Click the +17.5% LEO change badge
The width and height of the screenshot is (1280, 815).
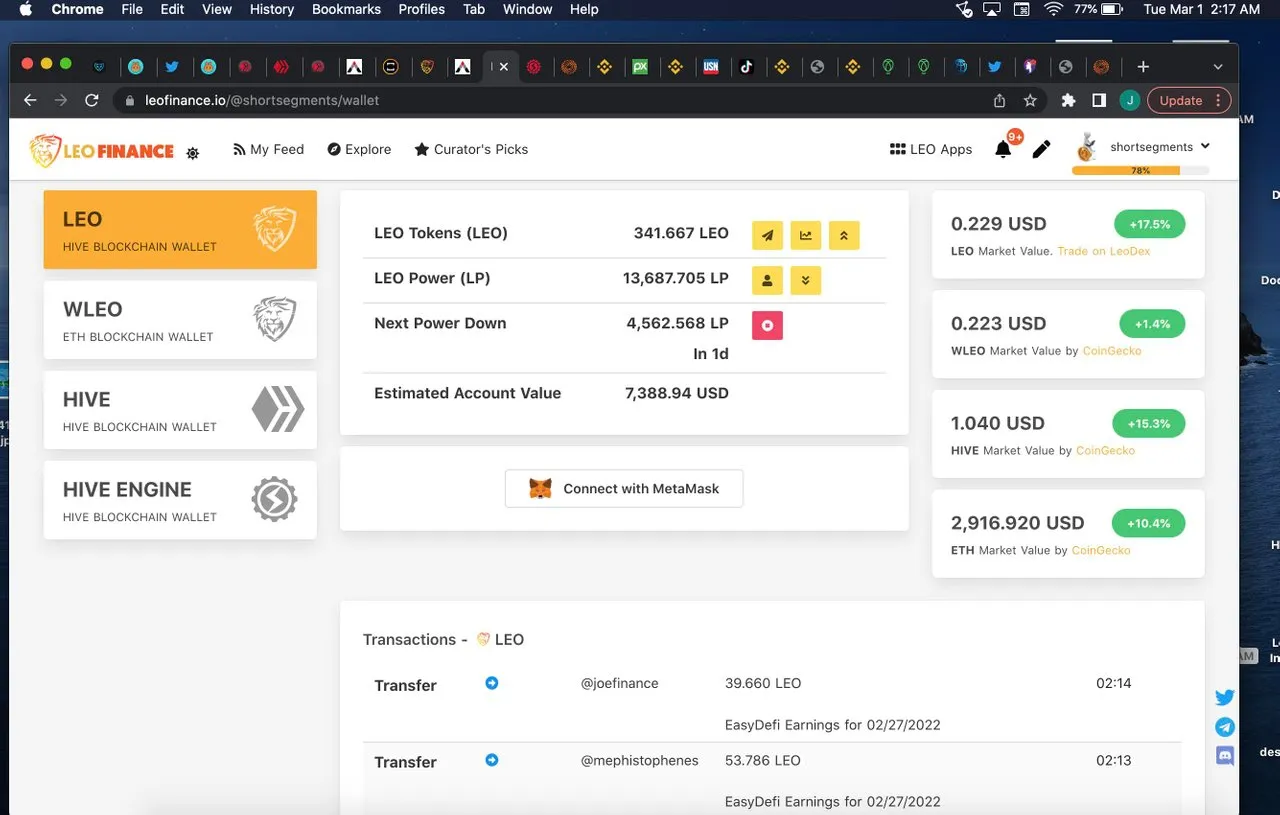1149,224
